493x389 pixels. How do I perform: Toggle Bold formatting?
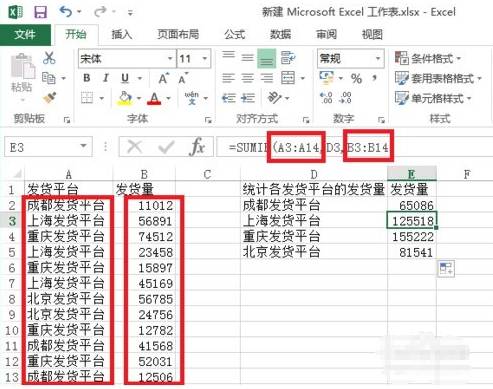(87, 78)
